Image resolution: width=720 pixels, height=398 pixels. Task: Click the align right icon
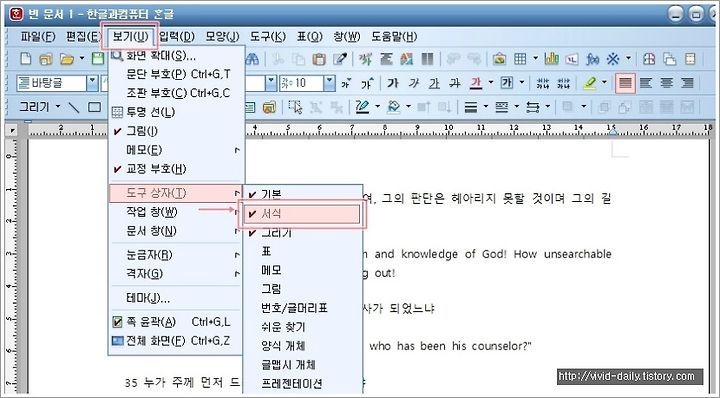[687, 83]
